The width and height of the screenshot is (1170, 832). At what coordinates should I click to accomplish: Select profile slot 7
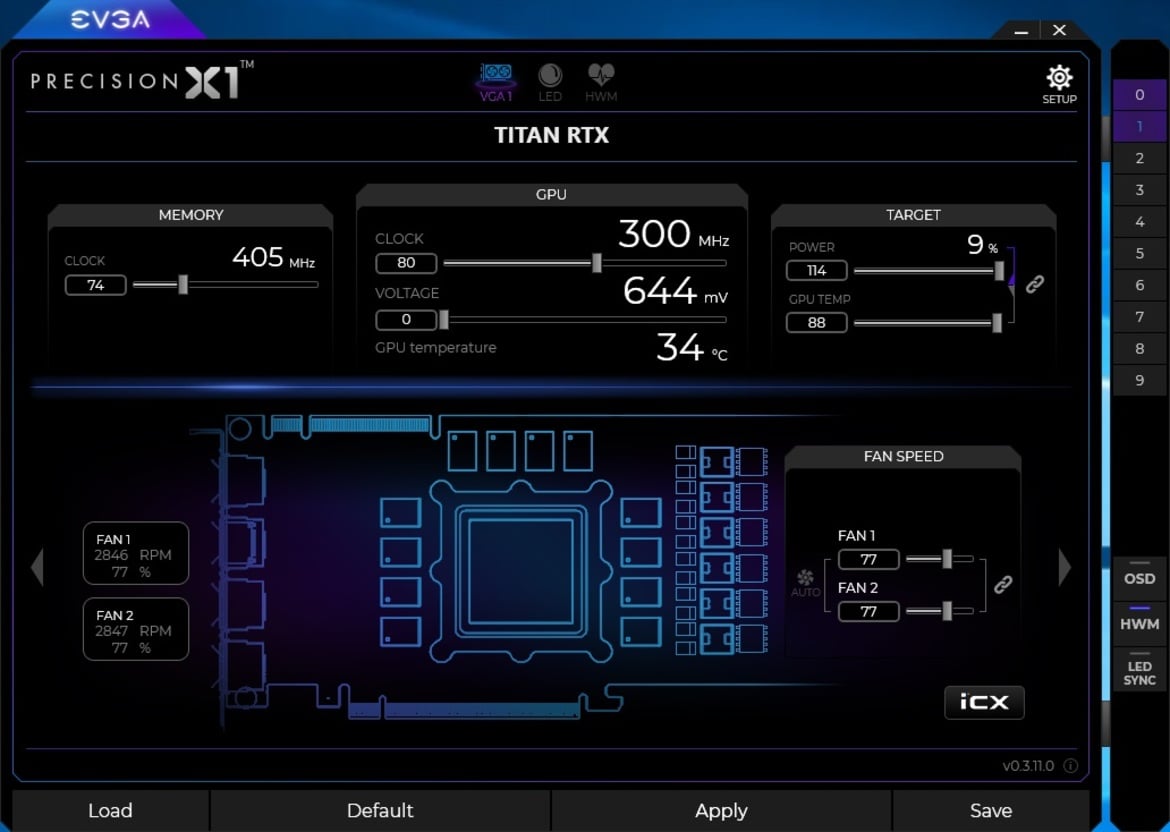point(1139,316)
